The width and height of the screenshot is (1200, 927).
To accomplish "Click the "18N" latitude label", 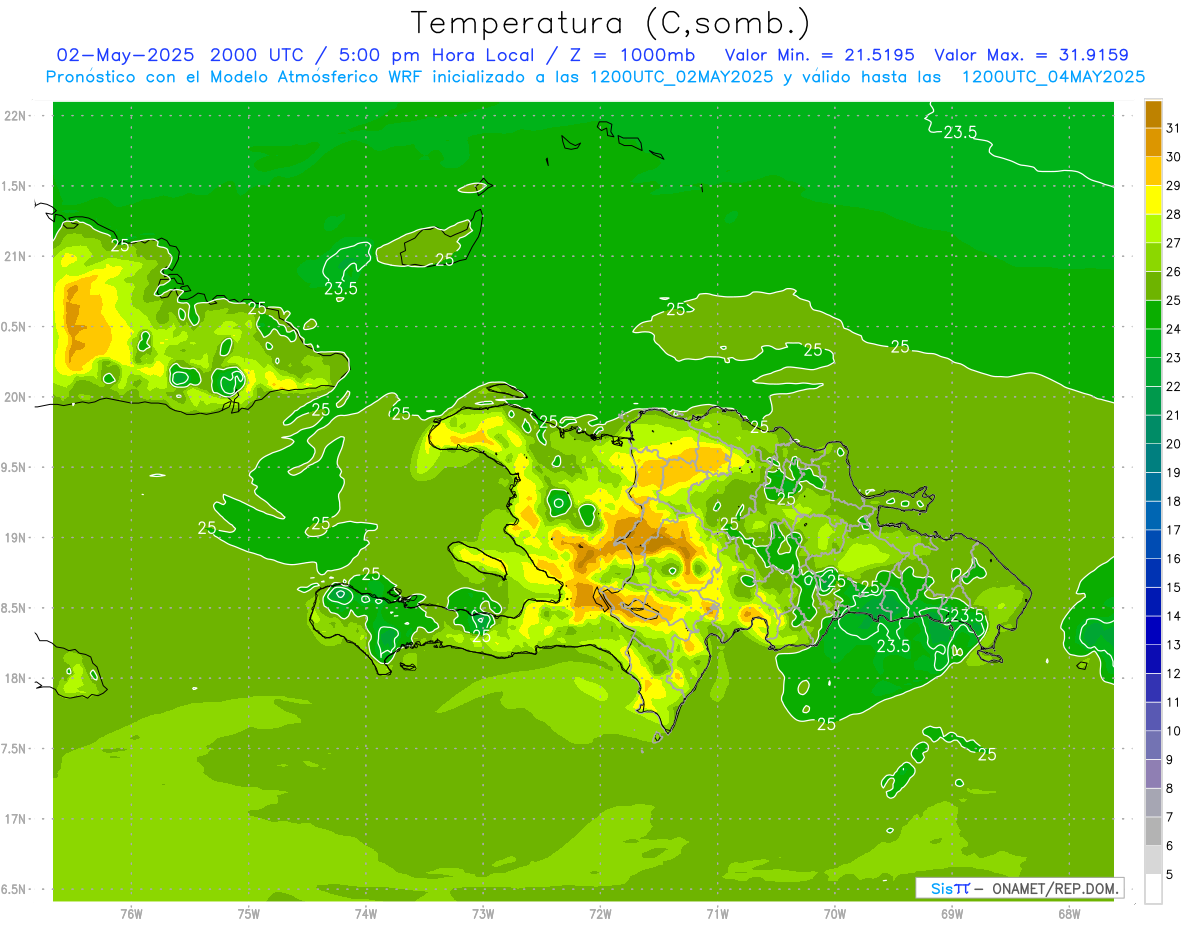I will click(x=14, y=678).
